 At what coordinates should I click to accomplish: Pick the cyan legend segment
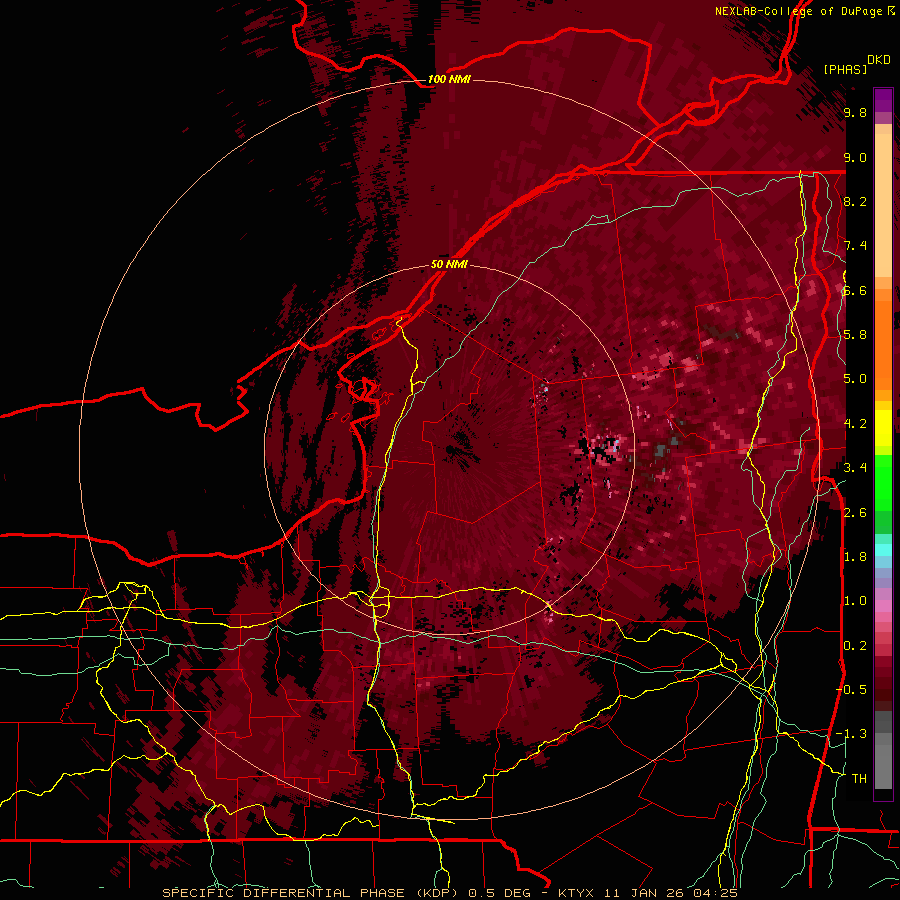click(x=883, y=550)
